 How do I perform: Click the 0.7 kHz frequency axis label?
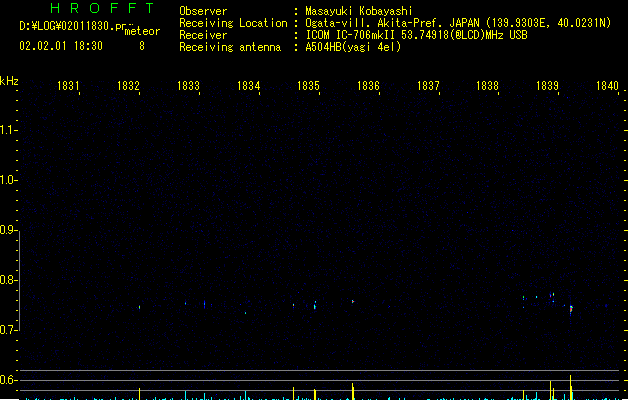pyautogui.click(x=8, y=330)
